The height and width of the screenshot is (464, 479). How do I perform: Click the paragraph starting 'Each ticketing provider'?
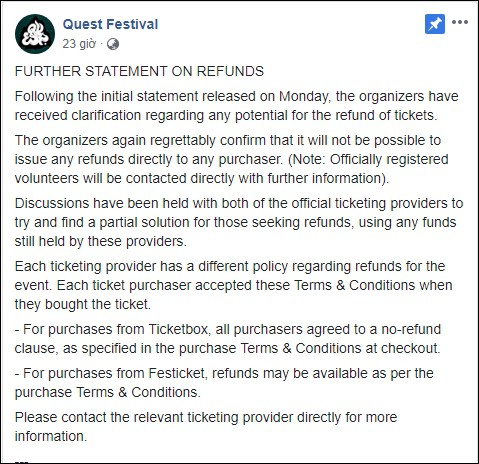(x=233, y=285)
